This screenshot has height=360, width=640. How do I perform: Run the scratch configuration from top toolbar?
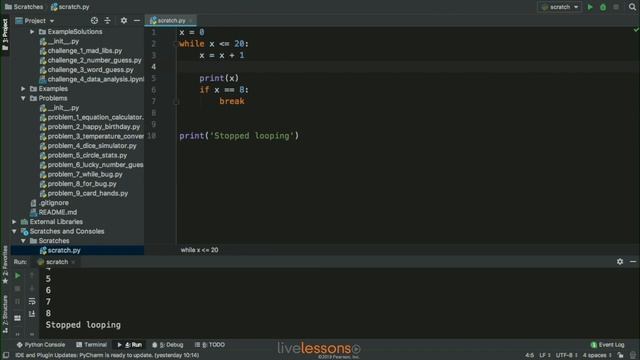(590, 7)
